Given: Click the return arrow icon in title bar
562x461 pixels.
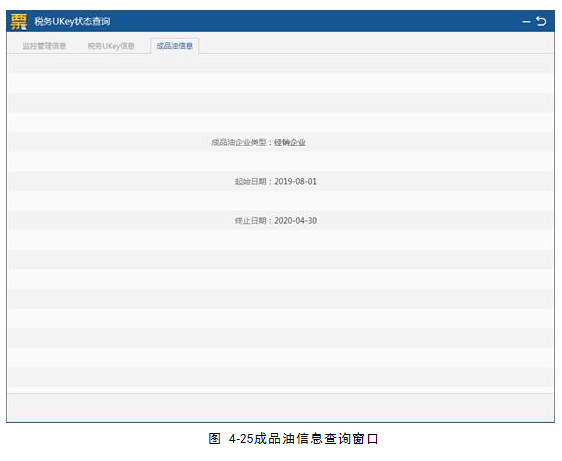Looking at the screenshot, I should [x=541, y=21].
